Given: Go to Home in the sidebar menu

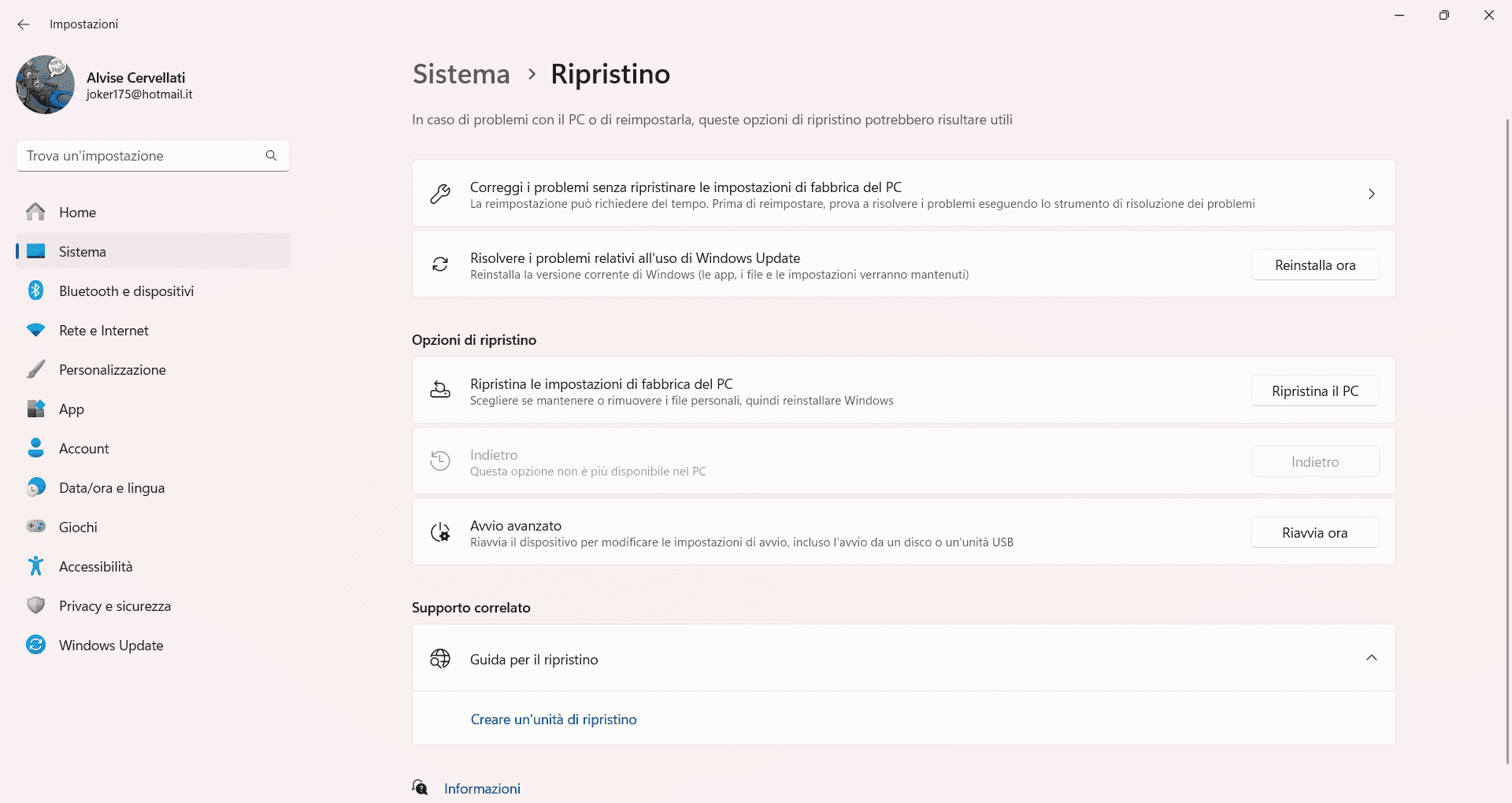Looking at the screenshot, I should [x=76, y=212].
